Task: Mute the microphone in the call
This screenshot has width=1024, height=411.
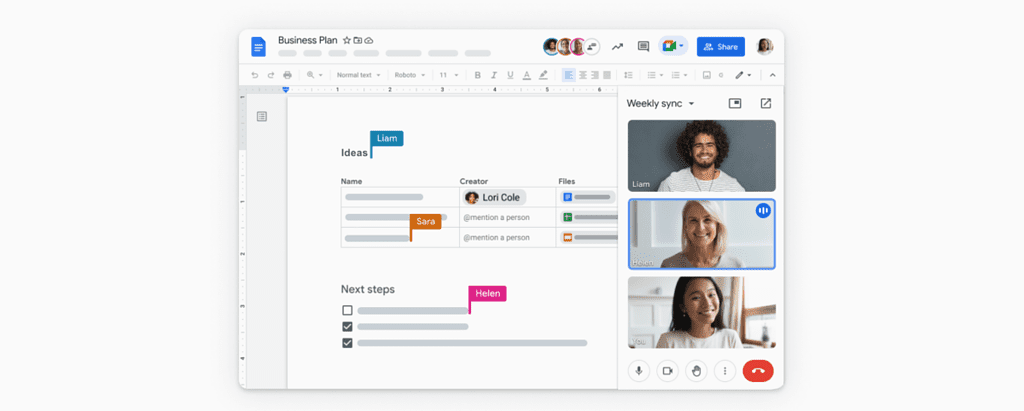Action: tap(639, 371)
